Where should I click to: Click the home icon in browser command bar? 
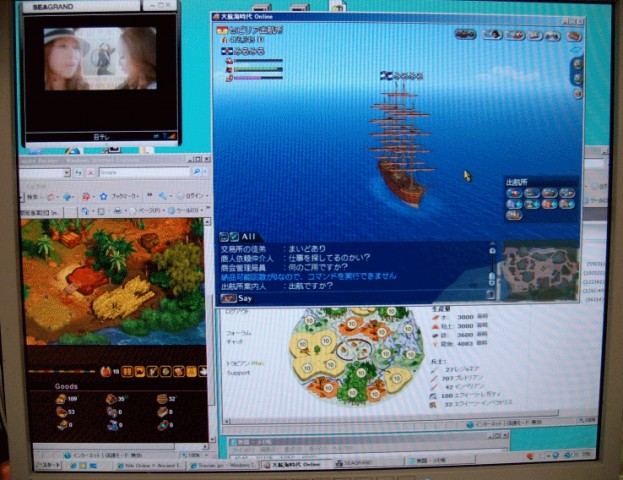click(x=85, y=211)
